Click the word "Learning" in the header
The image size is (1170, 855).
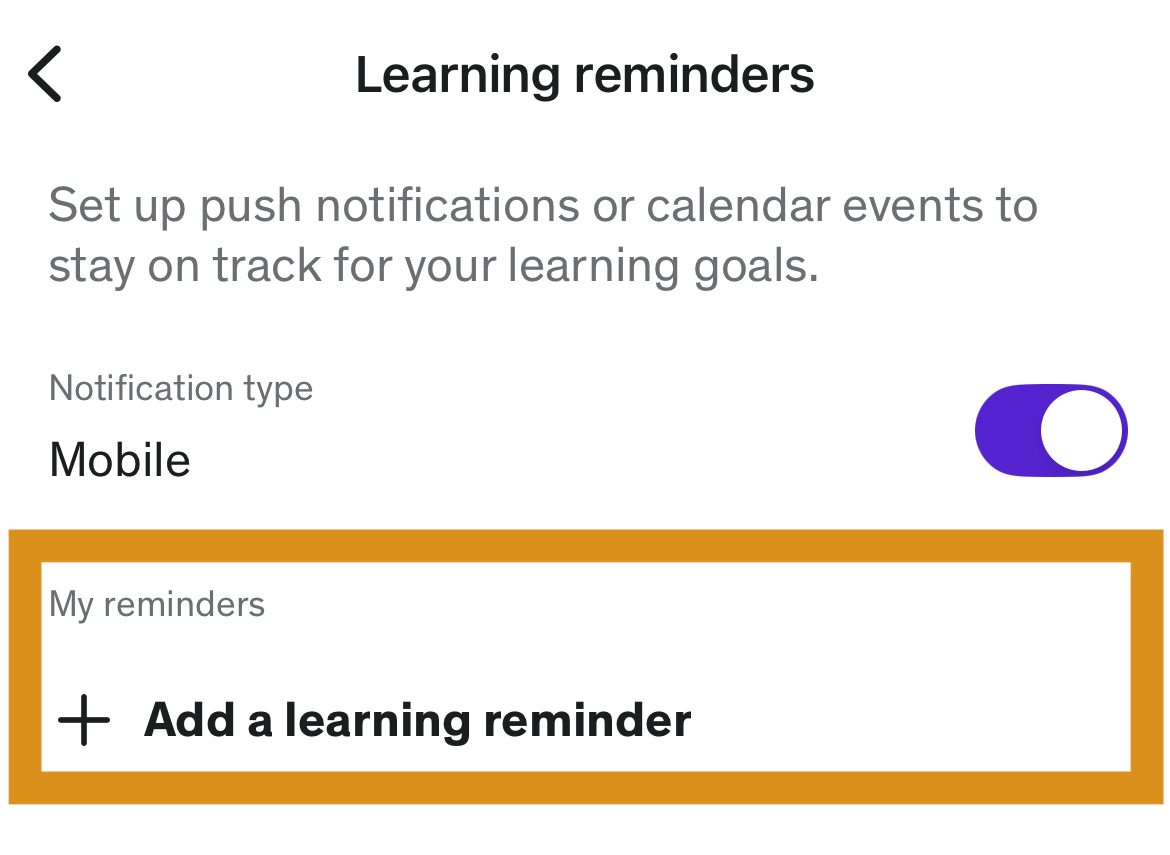(x=458, y=76)
